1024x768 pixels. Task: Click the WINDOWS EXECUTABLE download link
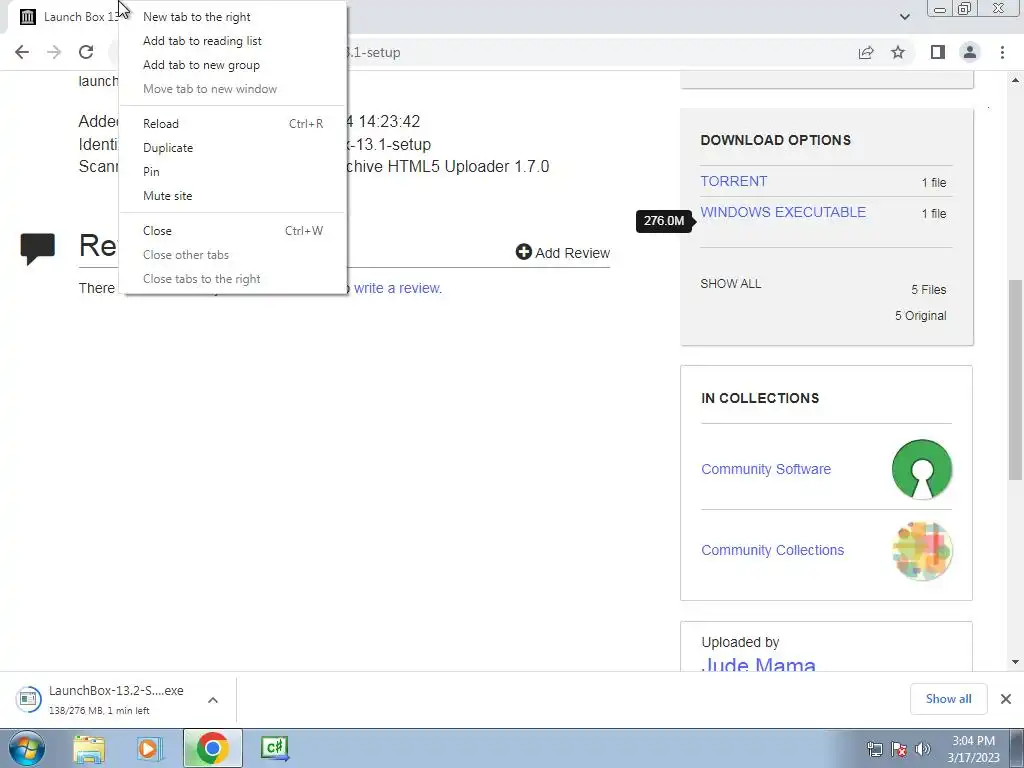(x=783, y=212)
